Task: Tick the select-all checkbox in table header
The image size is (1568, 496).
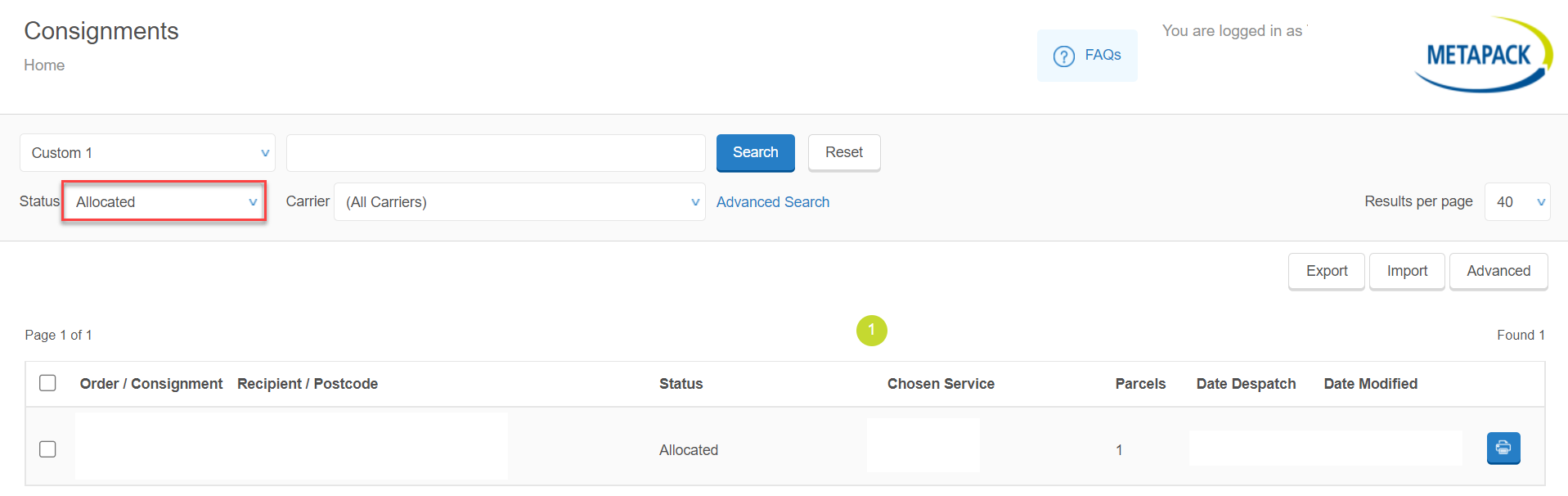Action: pos(47,383)
